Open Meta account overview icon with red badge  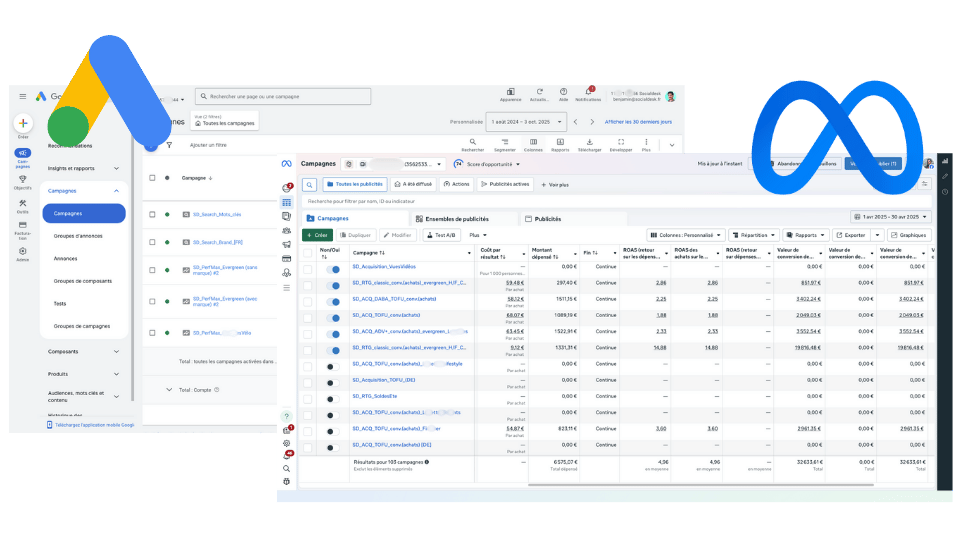tap(287, 188)
